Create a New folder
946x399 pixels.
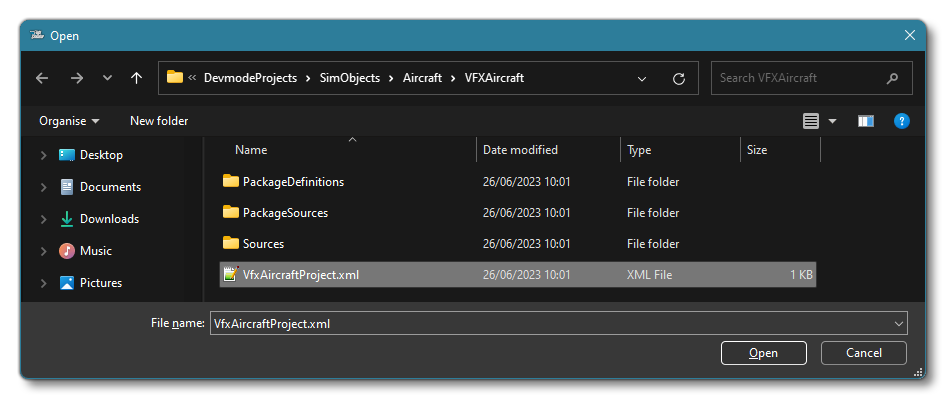click(x=159, y=121)
